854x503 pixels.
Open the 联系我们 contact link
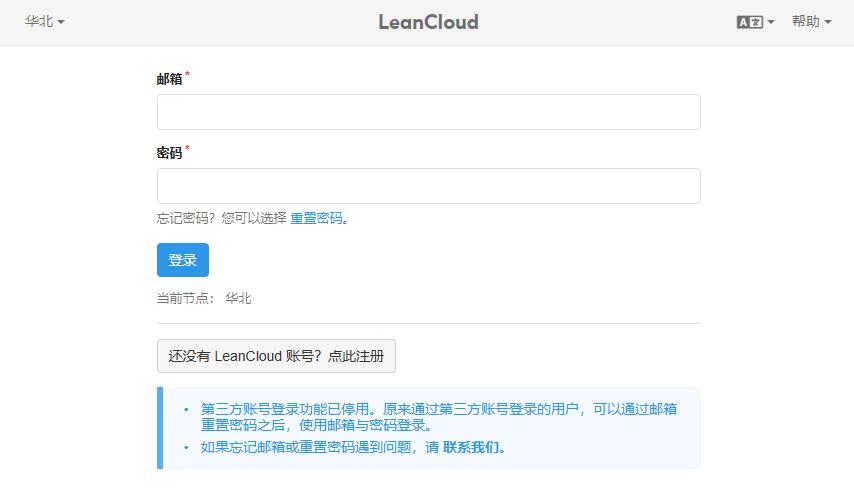[x=471, y=447]
